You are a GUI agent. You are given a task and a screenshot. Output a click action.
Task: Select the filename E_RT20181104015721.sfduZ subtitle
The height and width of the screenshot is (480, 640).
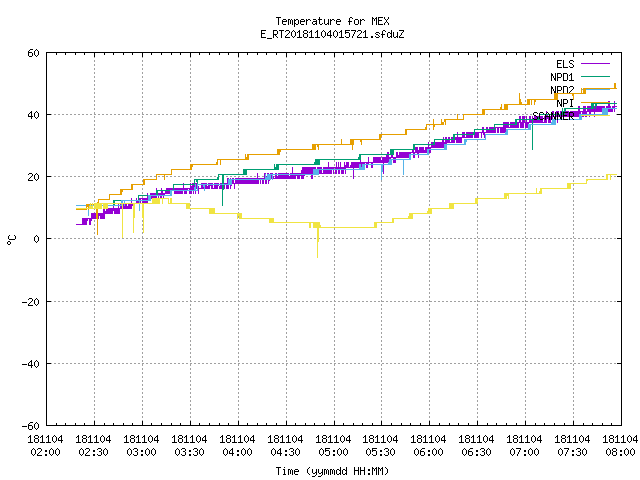click(x=332, y=34)
